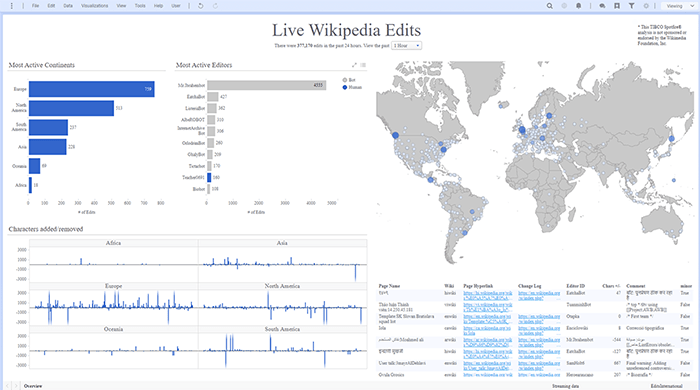
Task: Maximize the Most Active Editors visualization
Action: 354,65
